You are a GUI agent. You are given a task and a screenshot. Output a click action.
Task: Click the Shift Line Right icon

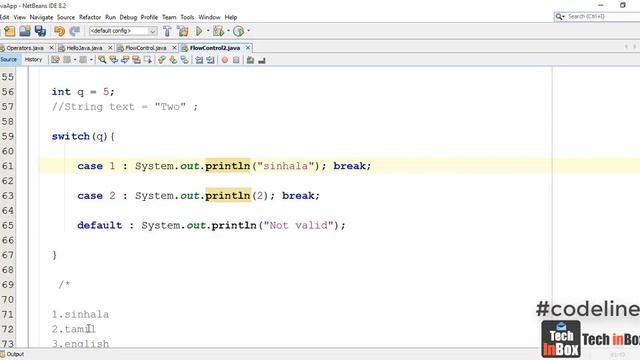tap(210, 60)
